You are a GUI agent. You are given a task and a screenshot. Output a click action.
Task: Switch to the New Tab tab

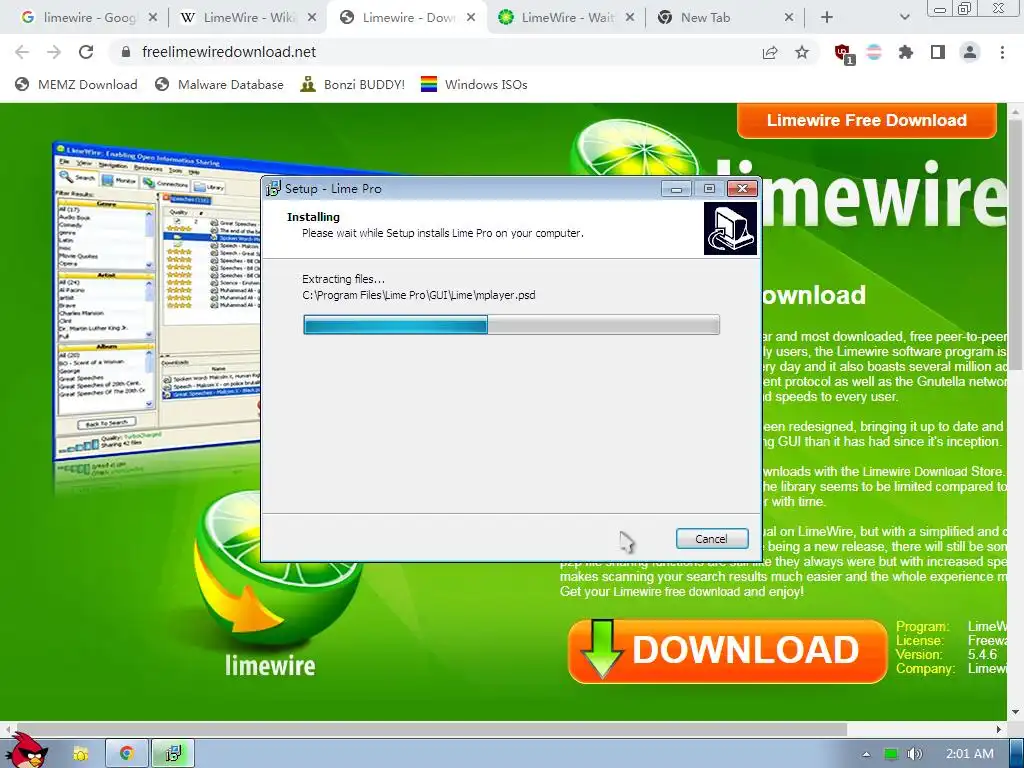716,18
